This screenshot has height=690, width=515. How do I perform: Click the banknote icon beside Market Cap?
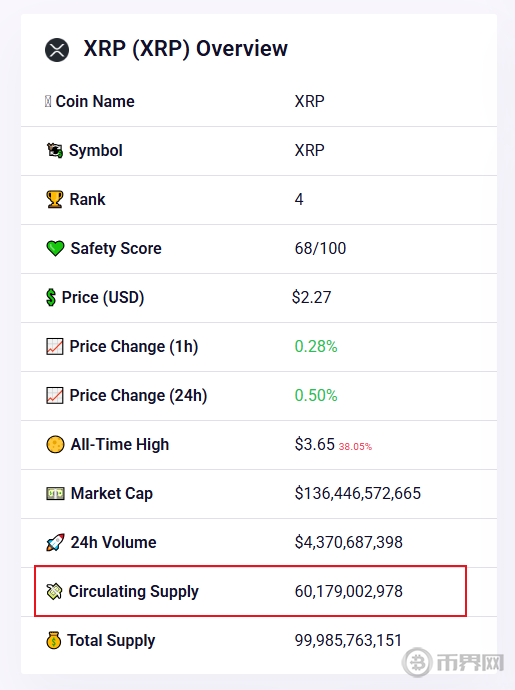(55, 494)
